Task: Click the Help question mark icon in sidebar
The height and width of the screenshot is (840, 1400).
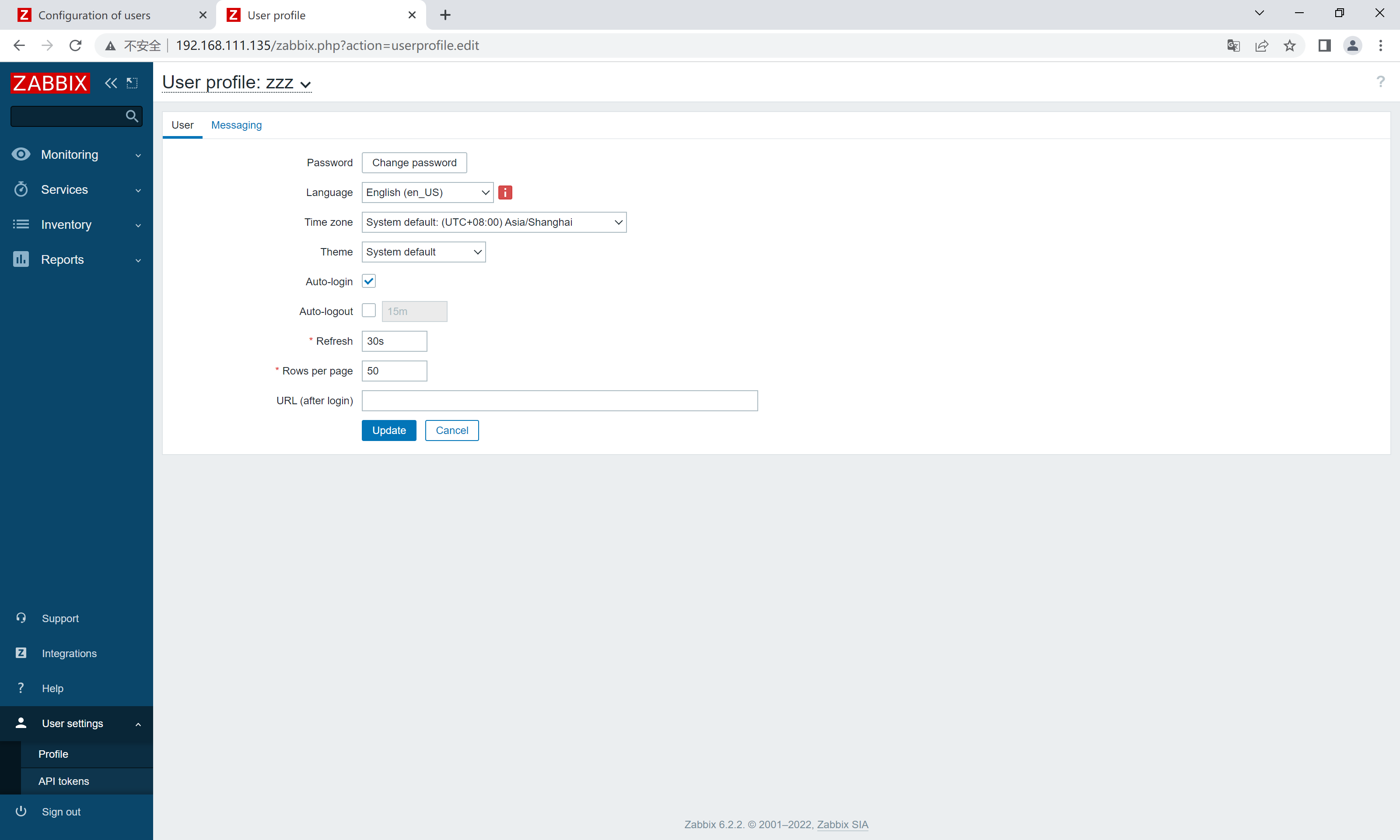Action: pos(21,688)
